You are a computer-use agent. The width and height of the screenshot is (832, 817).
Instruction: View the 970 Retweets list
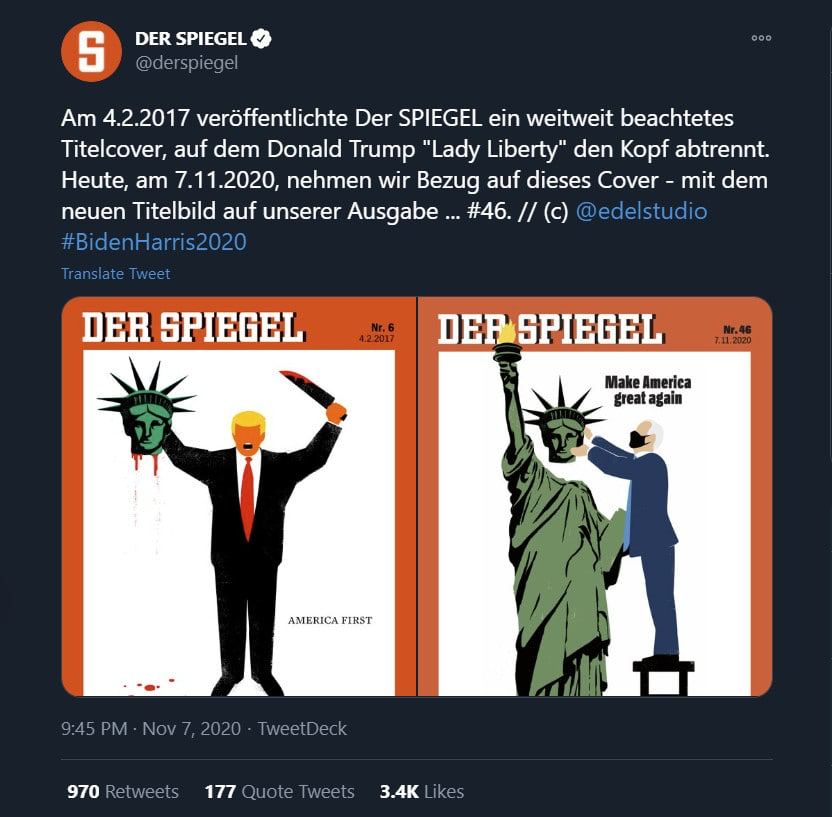pyautogui.click(x=123, y=792)
